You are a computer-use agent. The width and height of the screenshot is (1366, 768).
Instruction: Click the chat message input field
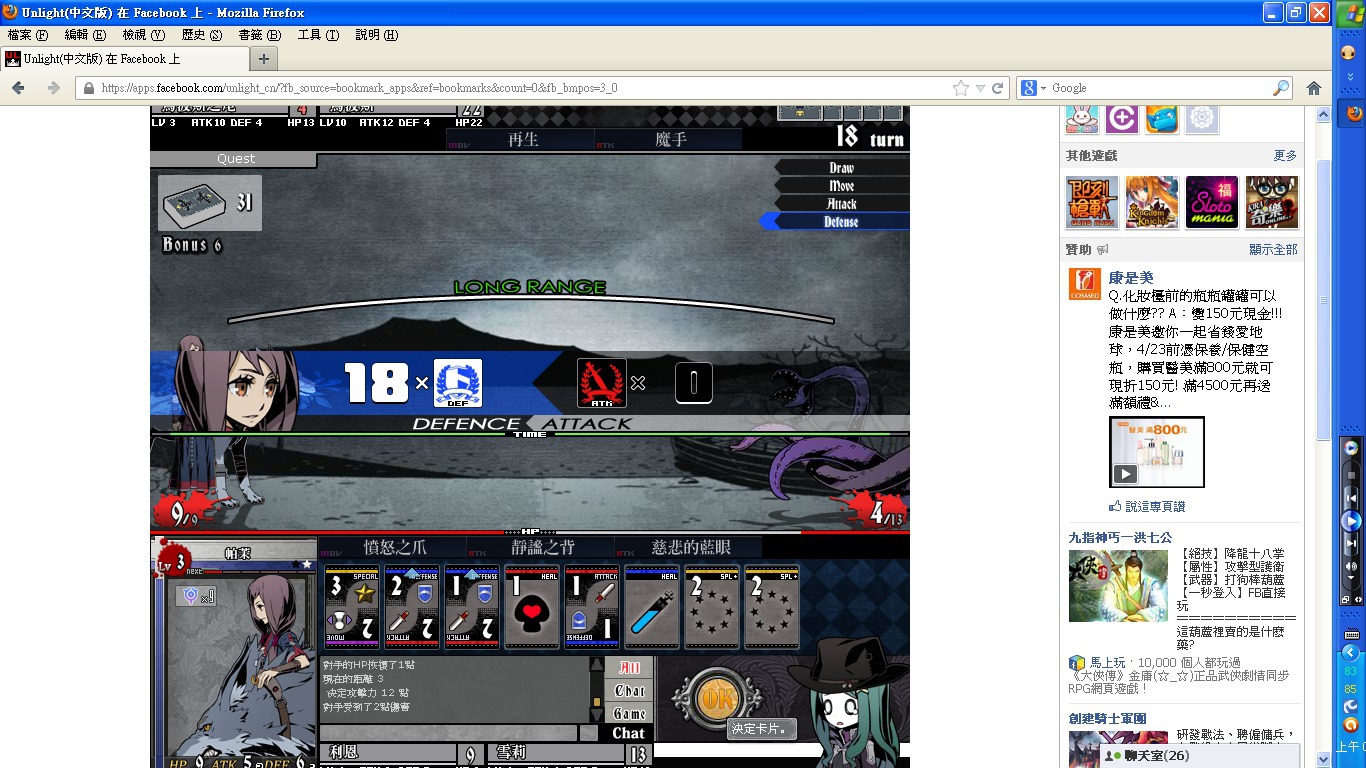point(448,733)
